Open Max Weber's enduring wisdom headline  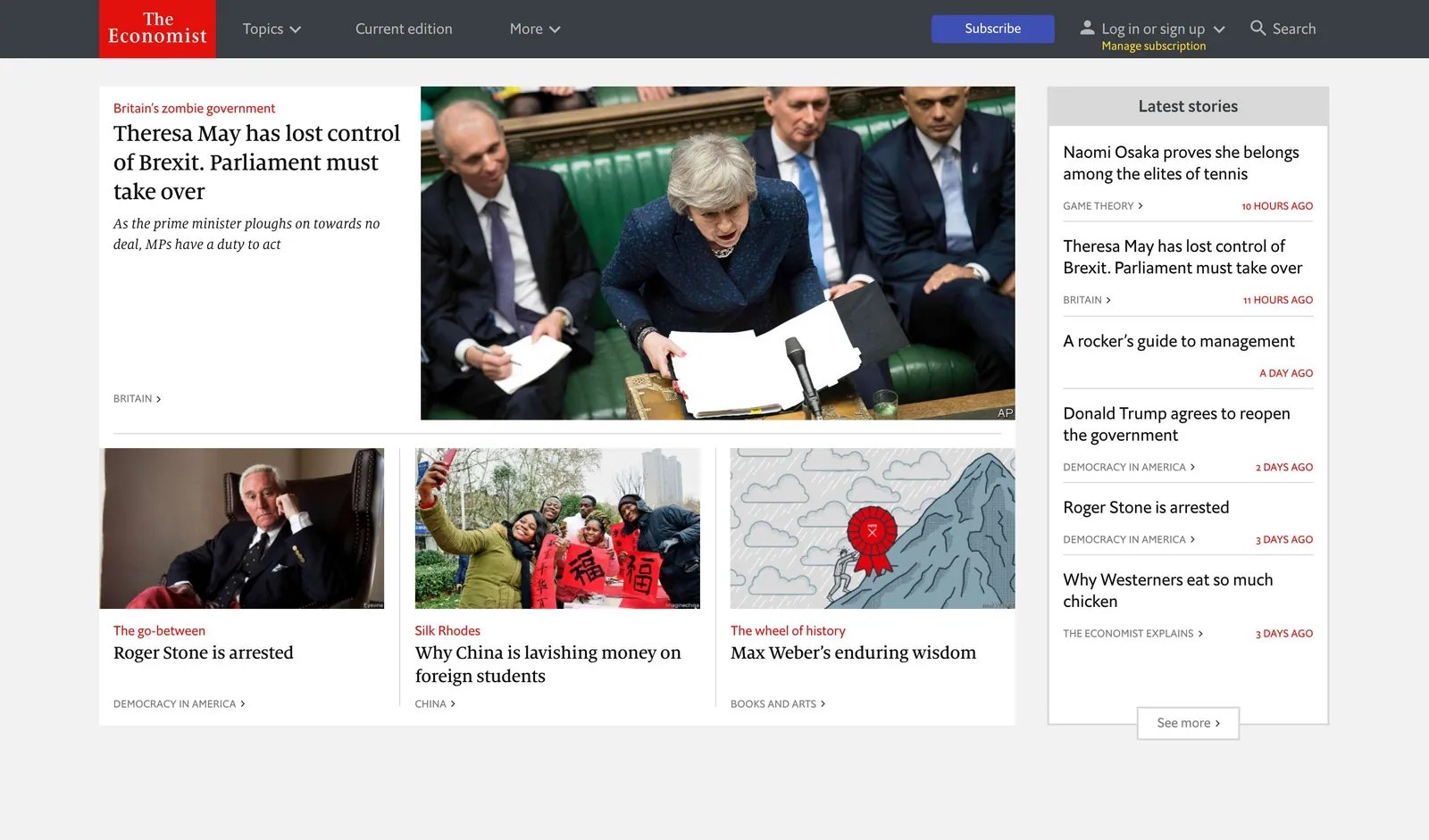[853, 653]
